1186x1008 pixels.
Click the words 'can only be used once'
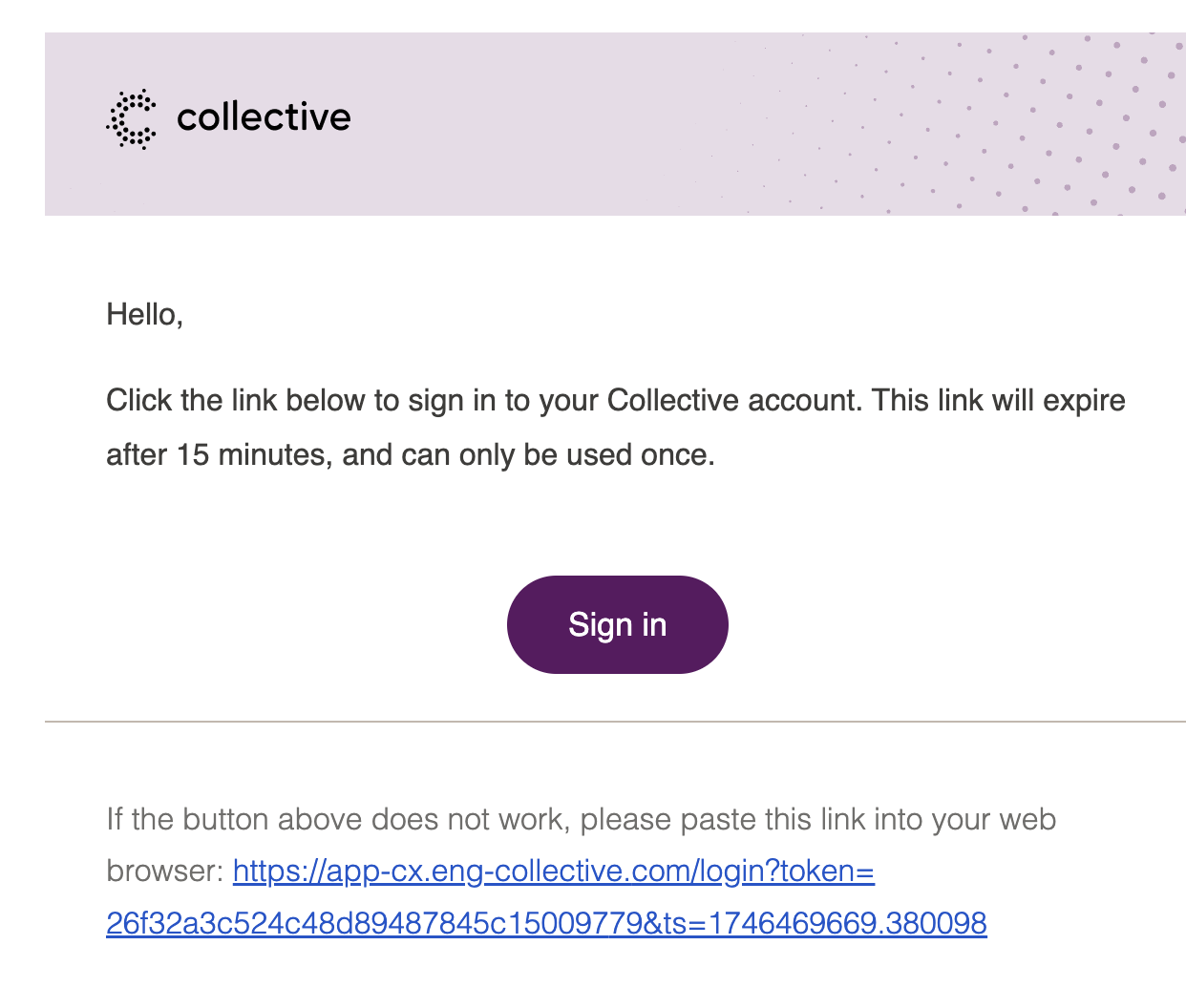pos(556,454)
